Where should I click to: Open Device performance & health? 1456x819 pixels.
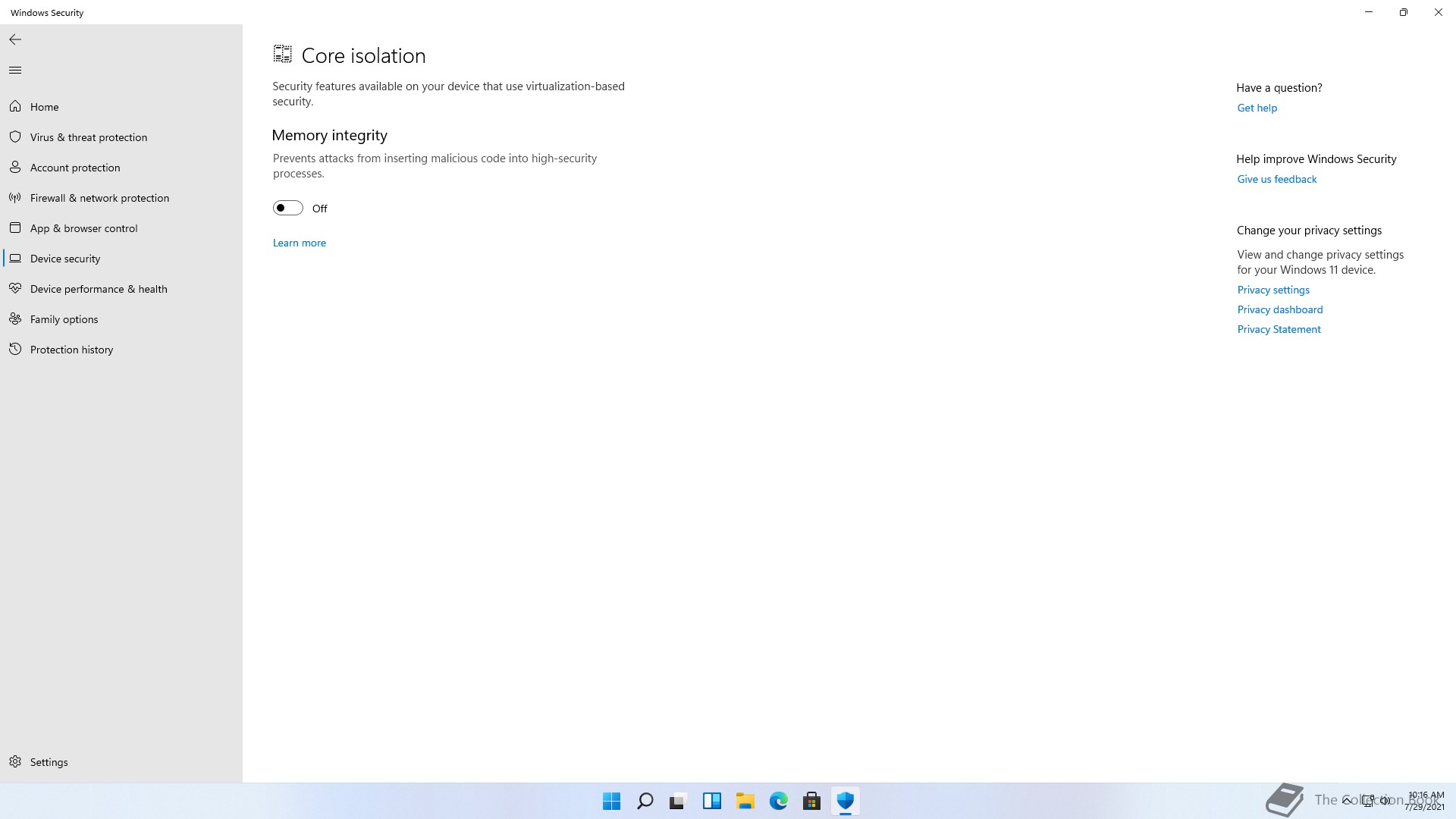121,288
